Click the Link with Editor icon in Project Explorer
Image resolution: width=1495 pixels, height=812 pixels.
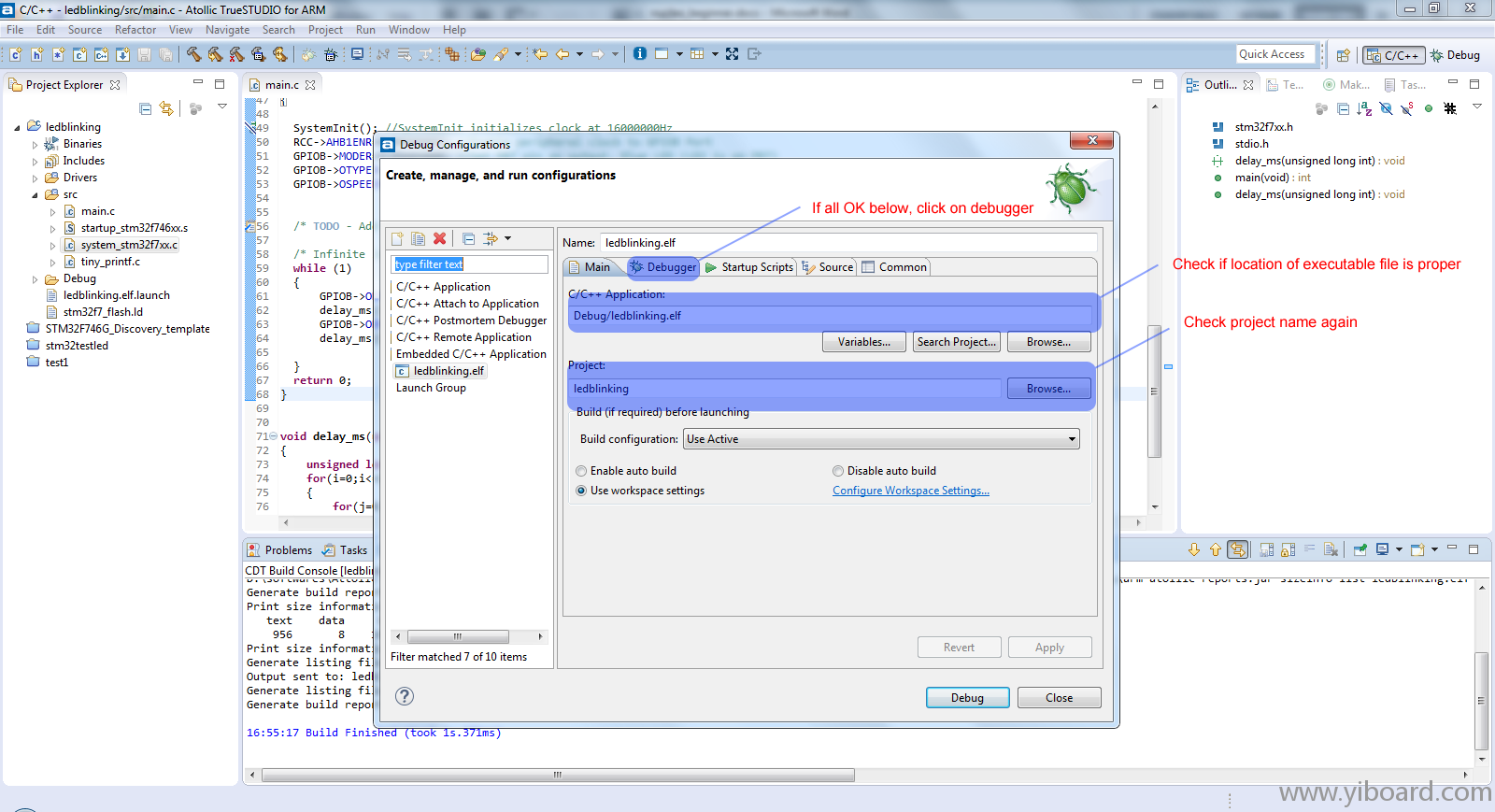pos(166,108)
